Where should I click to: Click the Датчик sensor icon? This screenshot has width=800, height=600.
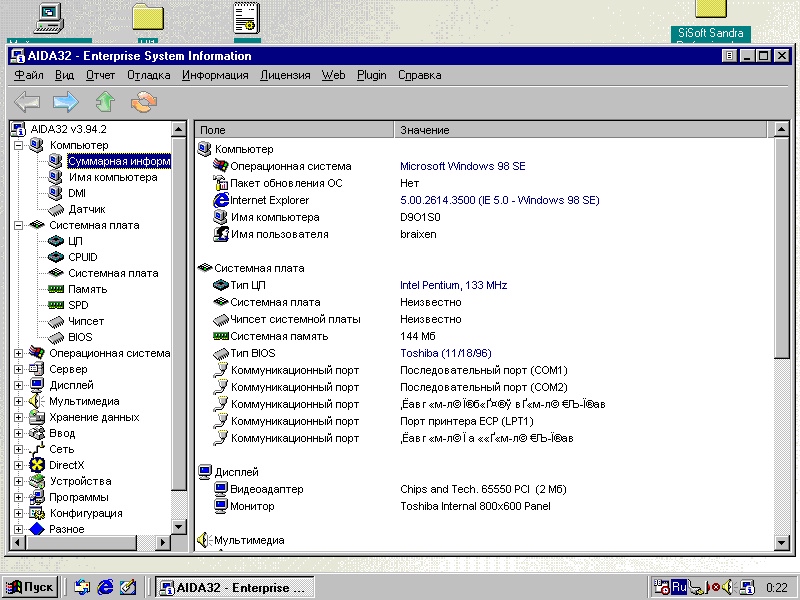(x=56, y=209)
